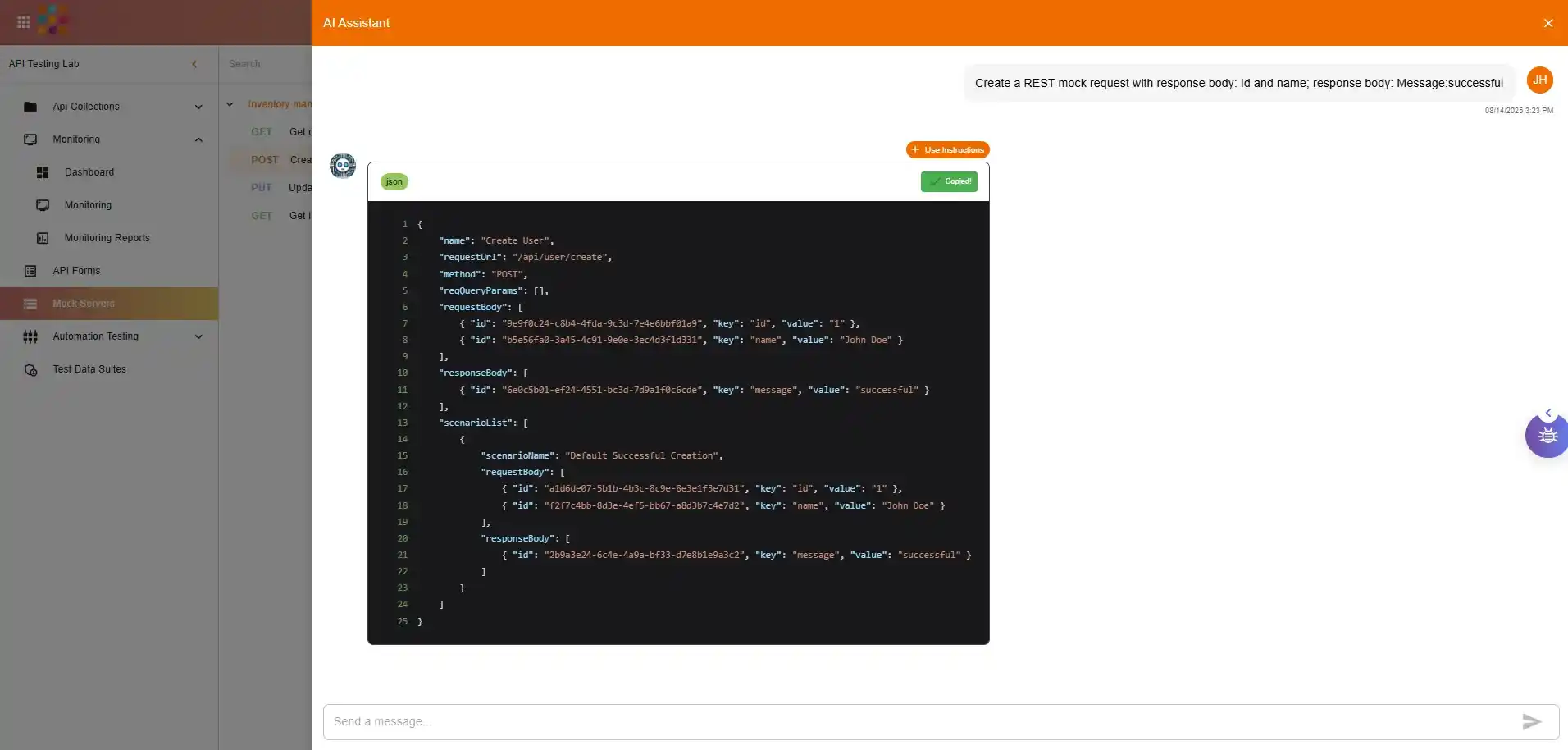Click the API Forms icon
This screenshot has width=1568, height=750.
30,271
